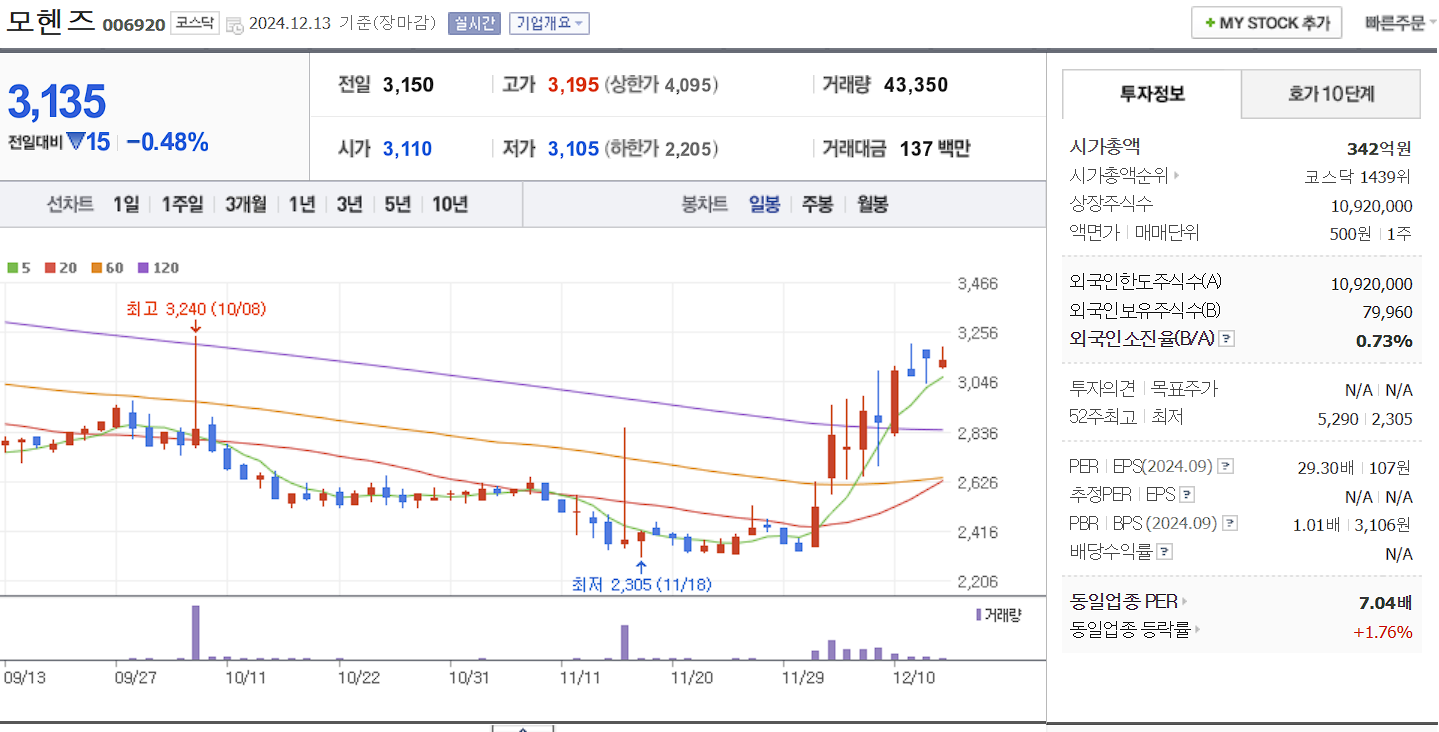
Task: Click the purple 거래량 legend icon
Action: pos(977,615)
